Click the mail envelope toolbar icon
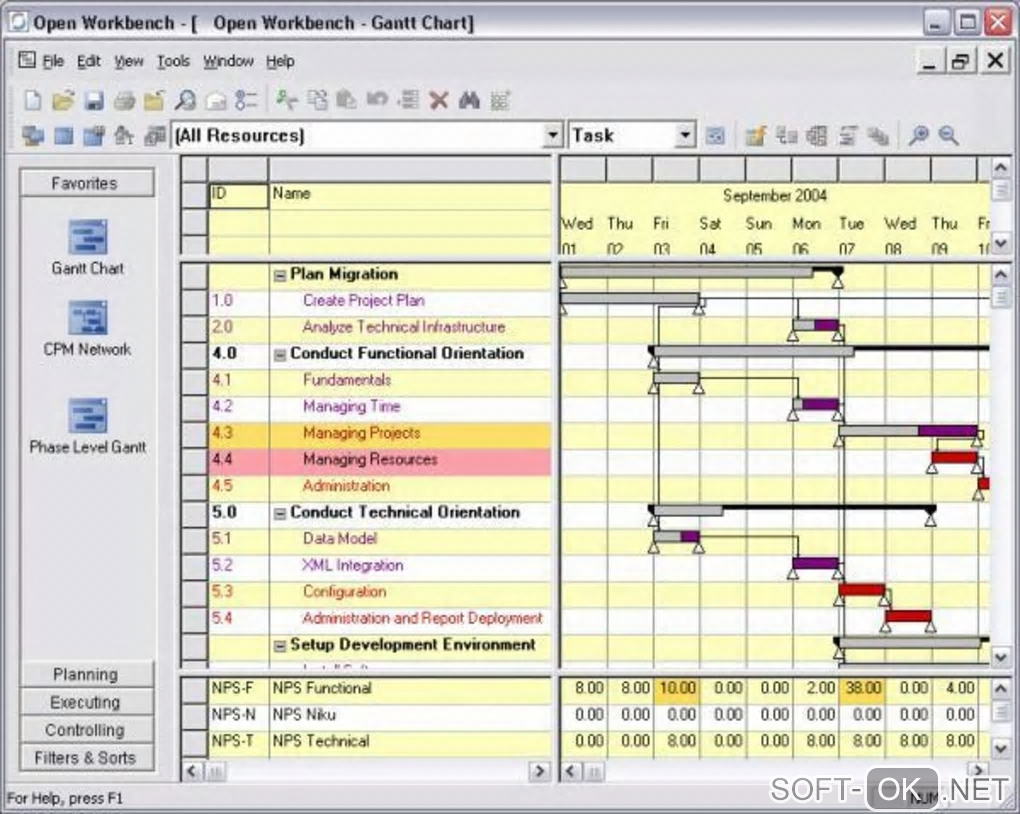The image size is (1020, 814). click(216, 100)
